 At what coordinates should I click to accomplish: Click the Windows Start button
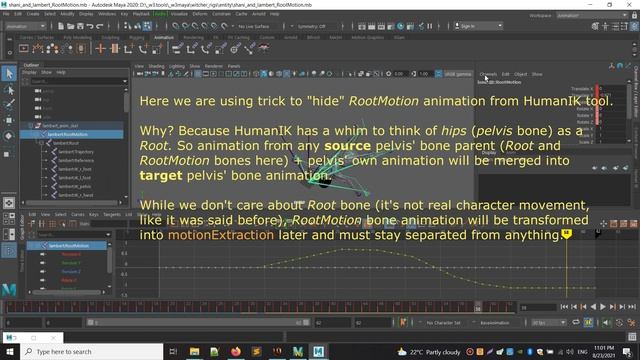tap(9, 351)
